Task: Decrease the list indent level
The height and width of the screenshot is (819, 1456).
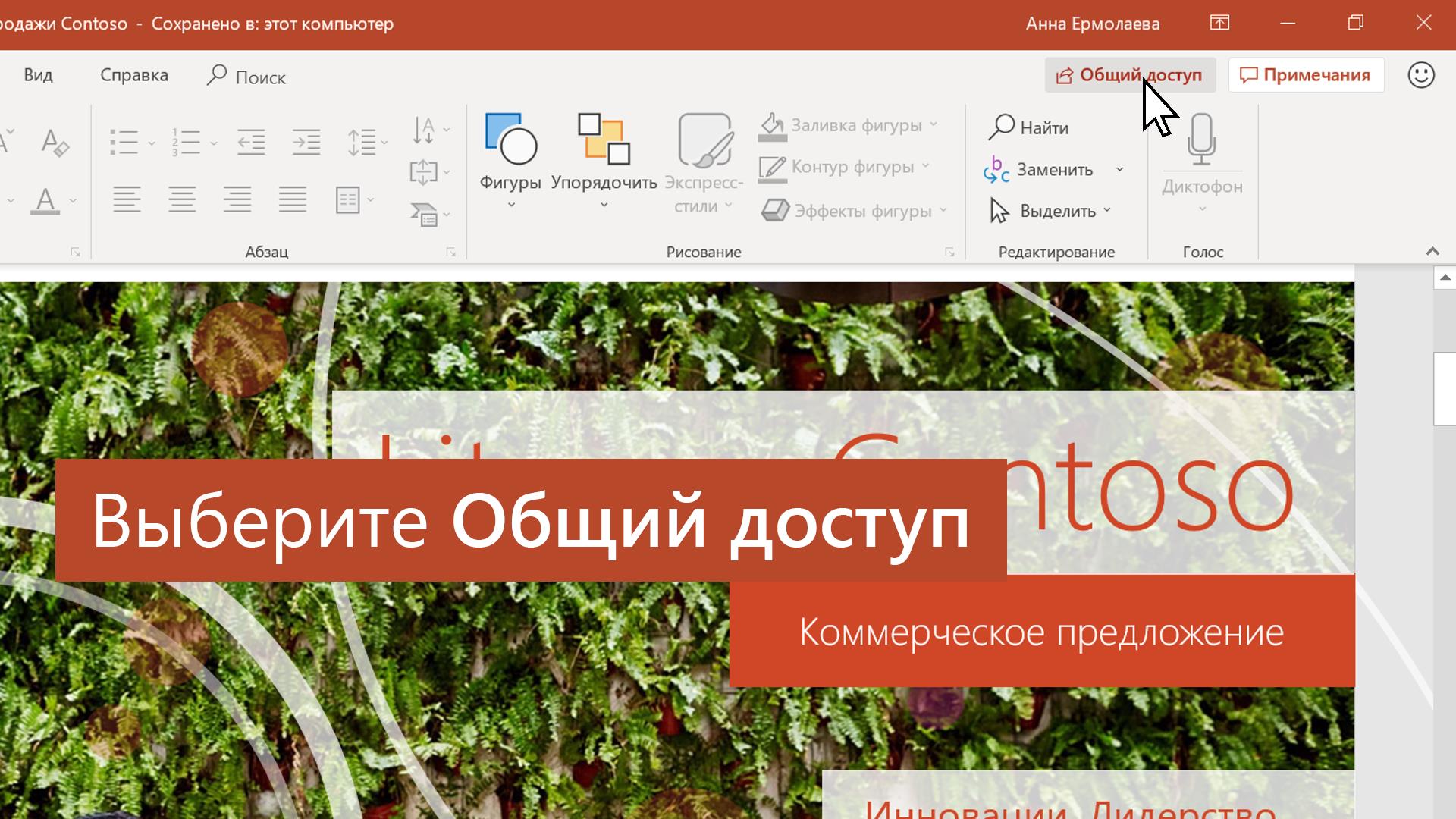Action: 251,142
